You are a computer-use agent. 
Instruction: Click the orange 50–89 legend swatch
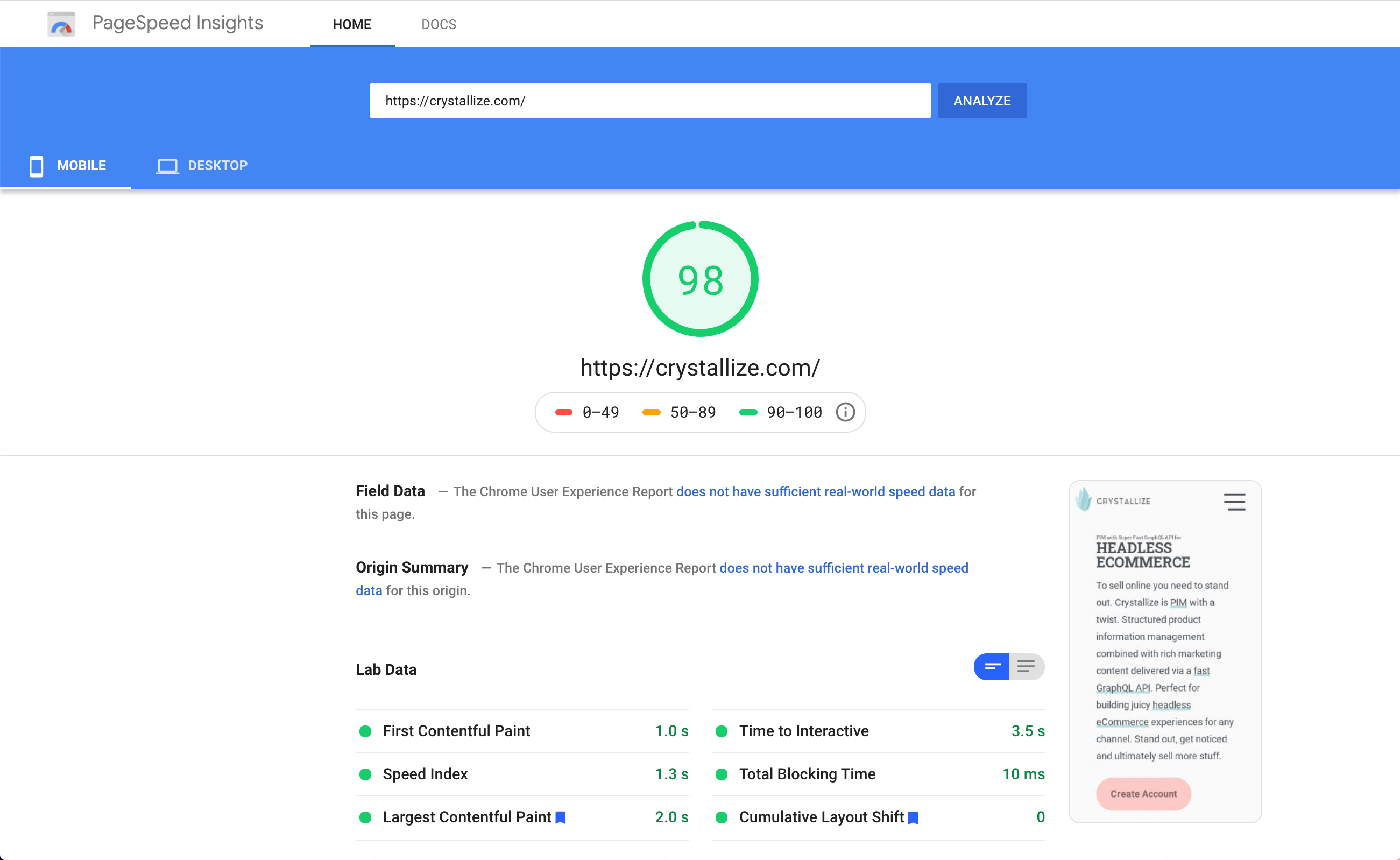651,413
